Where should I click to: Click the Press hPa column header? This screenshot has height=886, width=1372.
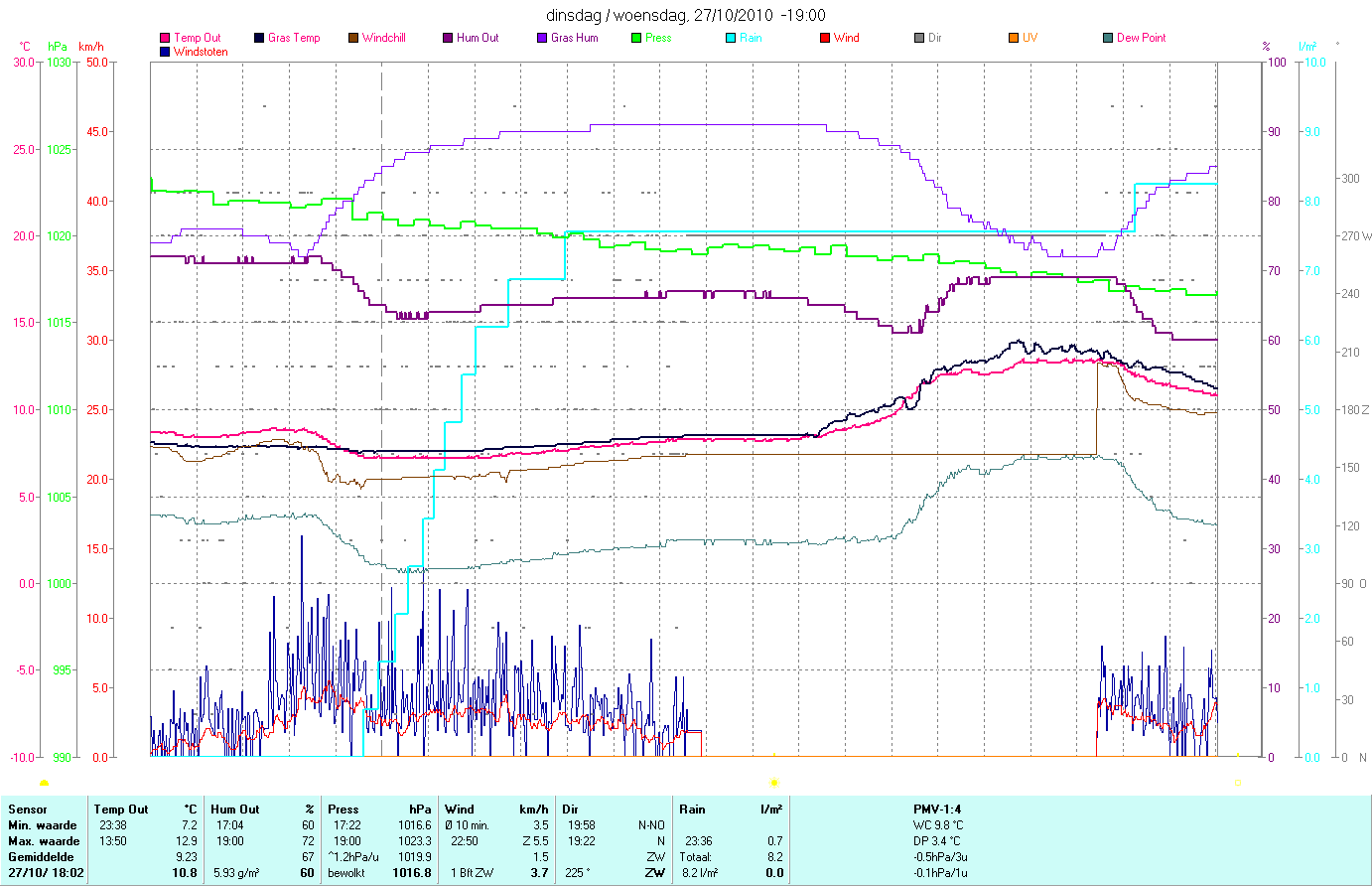[379, 810]
